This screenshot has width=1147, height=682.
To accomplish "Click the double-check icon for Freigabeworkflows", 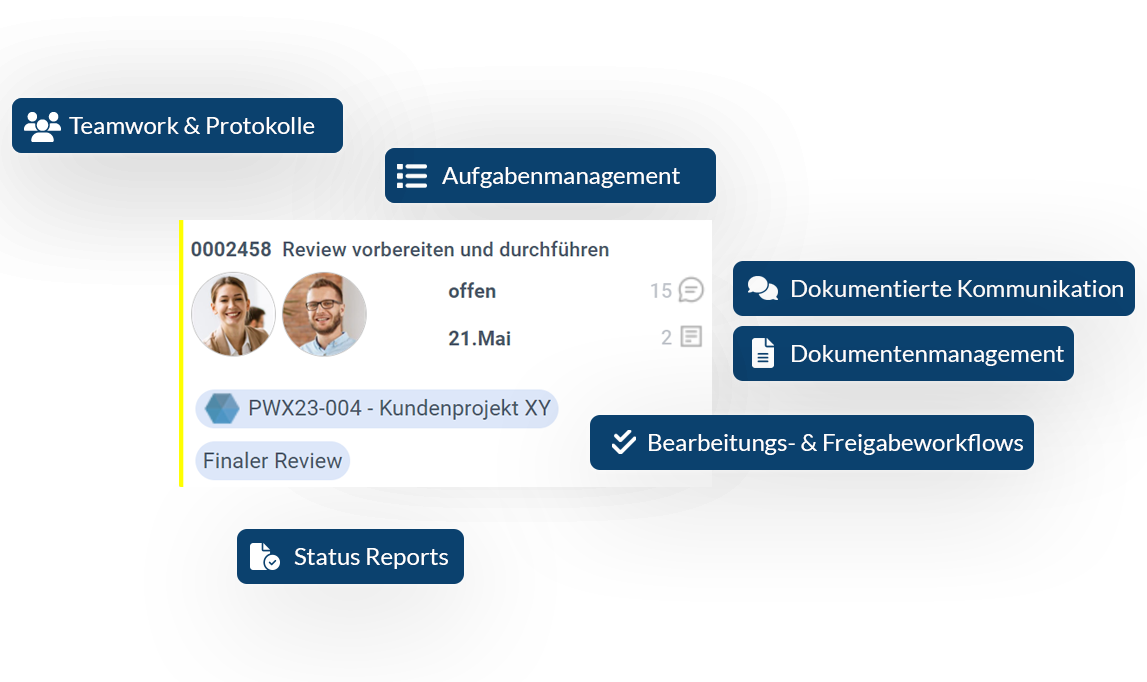I will click(x=623, y=442).
